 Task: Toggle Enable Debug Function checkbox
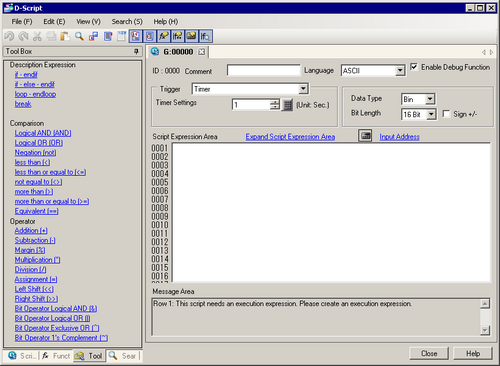414,67
